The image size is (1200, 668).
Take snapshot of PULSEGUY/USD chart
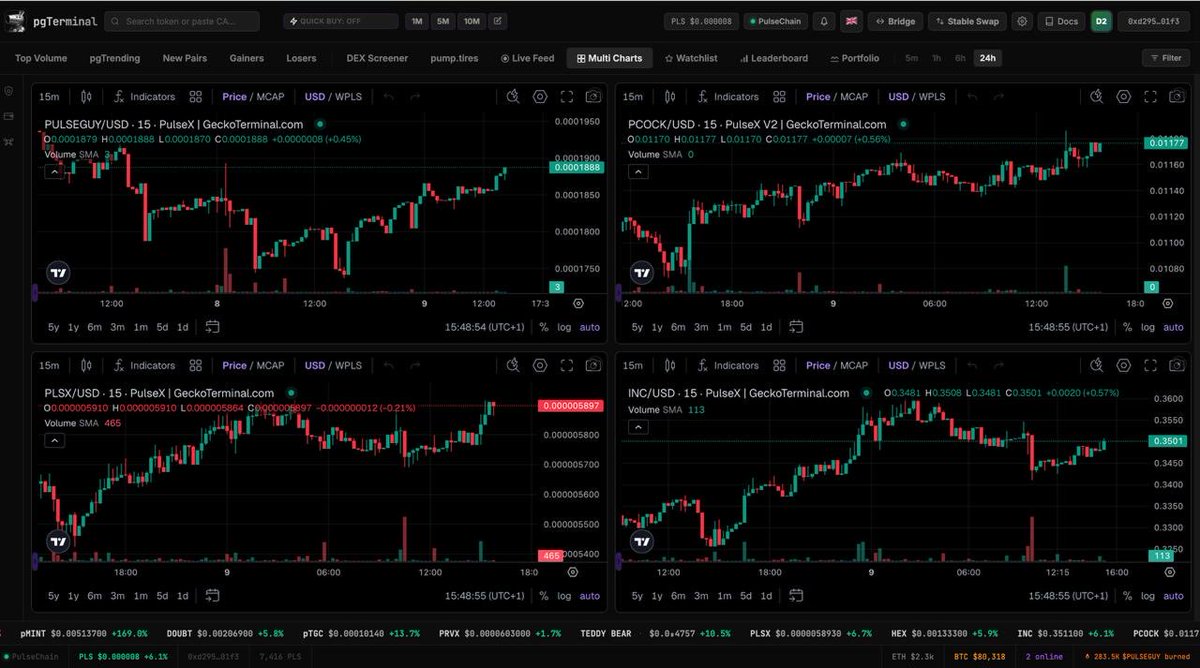point(594,97)
